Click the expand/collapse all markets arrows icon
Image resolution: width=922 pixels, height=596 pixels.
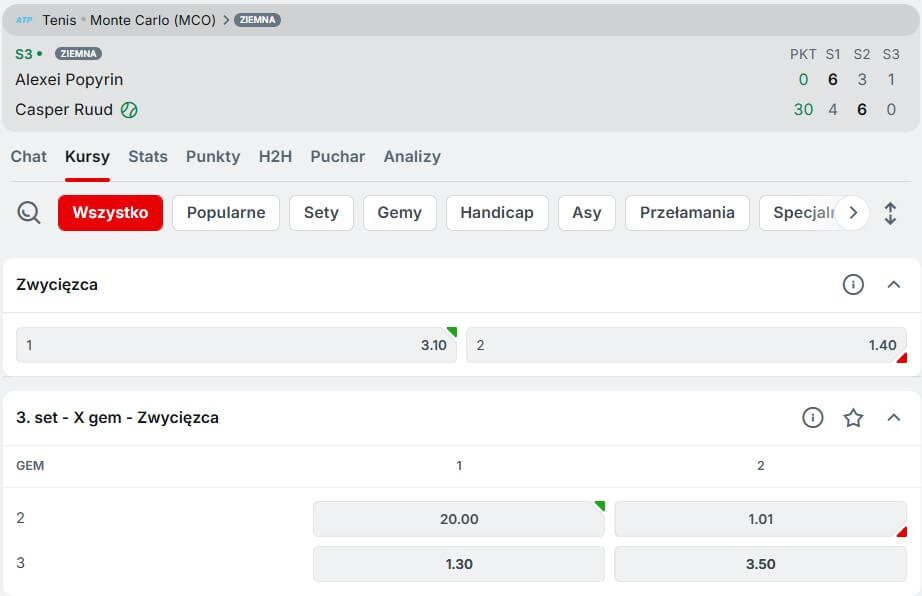click(890, 213)
